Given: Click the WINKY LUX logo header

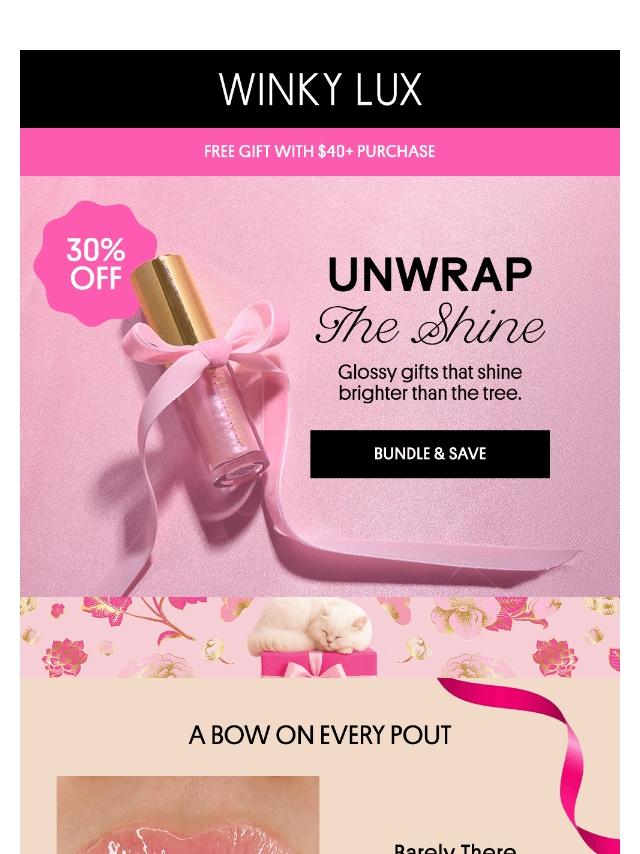Looking at the screenshot, I should point(320,89).
